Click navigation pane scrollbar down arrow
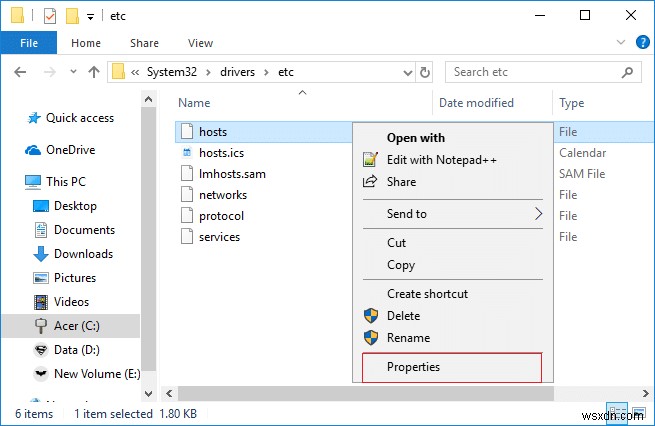Viewport: 655px width, 426px height. (x=148, y=393)
